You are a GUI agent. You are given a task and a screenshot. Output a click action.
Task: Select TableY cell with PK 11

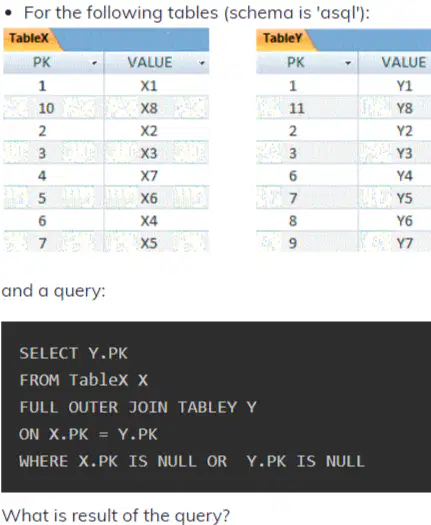(307, 108)
